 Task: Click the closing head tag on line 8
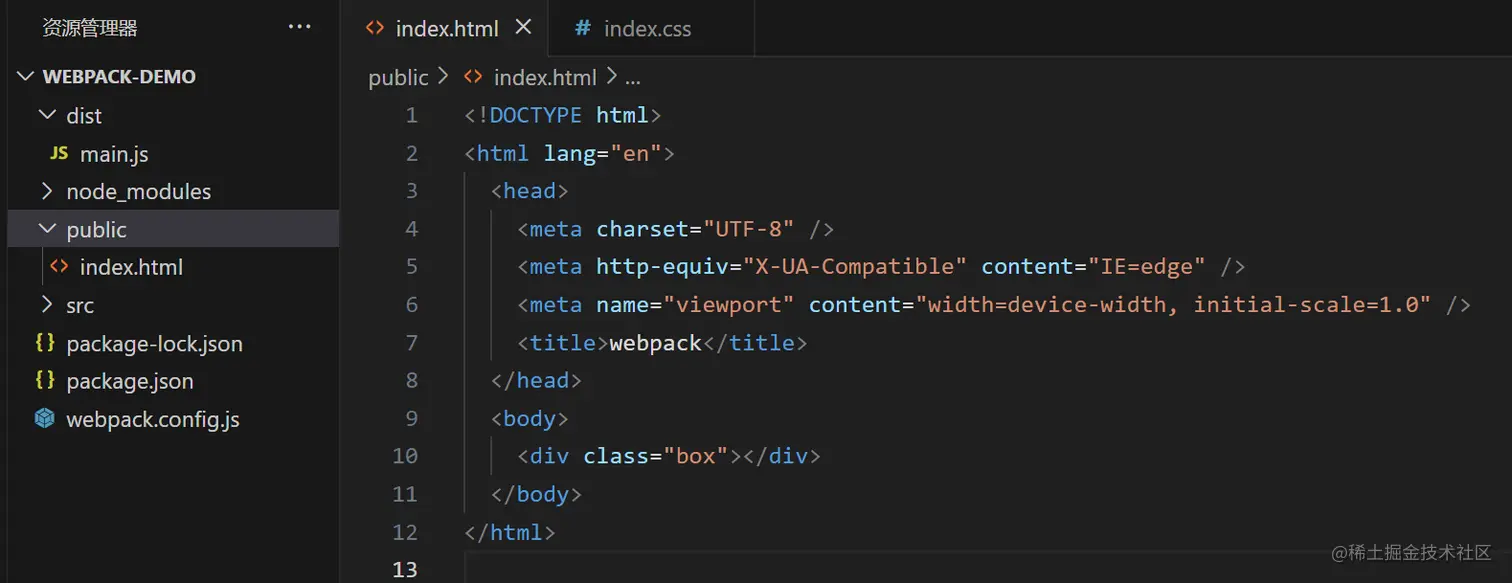536,381
